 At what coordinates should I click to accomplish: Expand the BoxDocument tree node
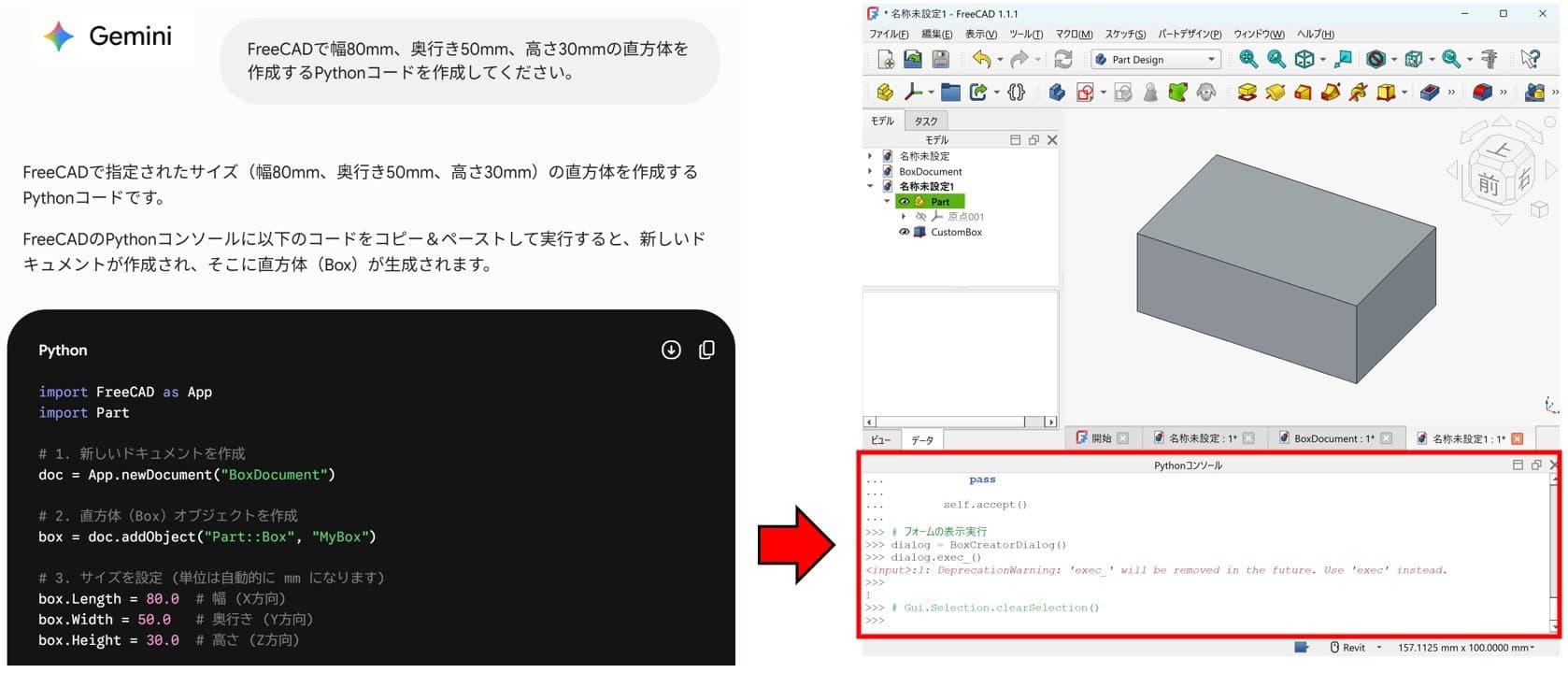[870, 171]
